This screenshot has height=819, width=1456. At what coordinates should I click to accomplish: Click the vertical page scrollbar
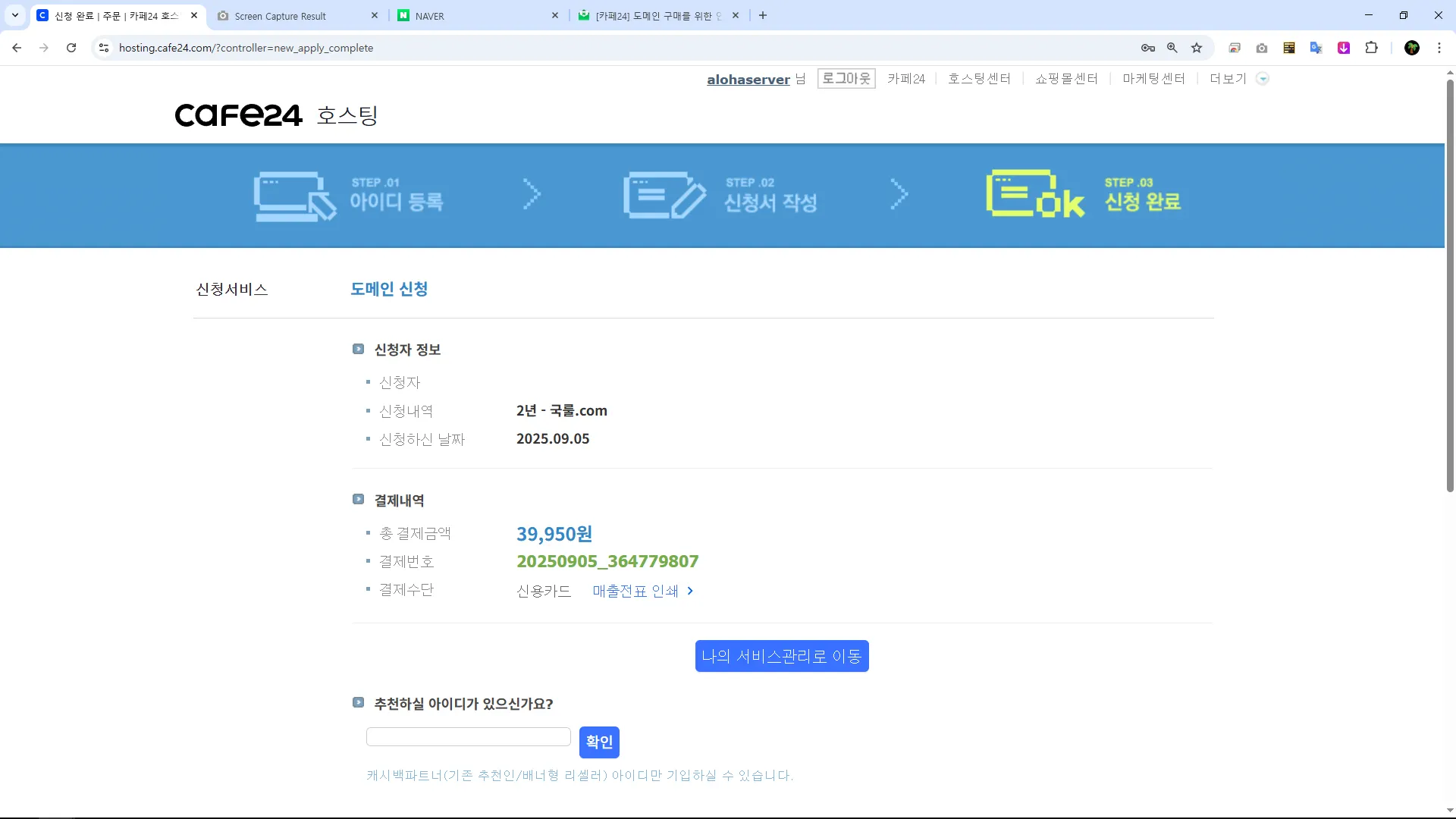(x=1450, y=288)
